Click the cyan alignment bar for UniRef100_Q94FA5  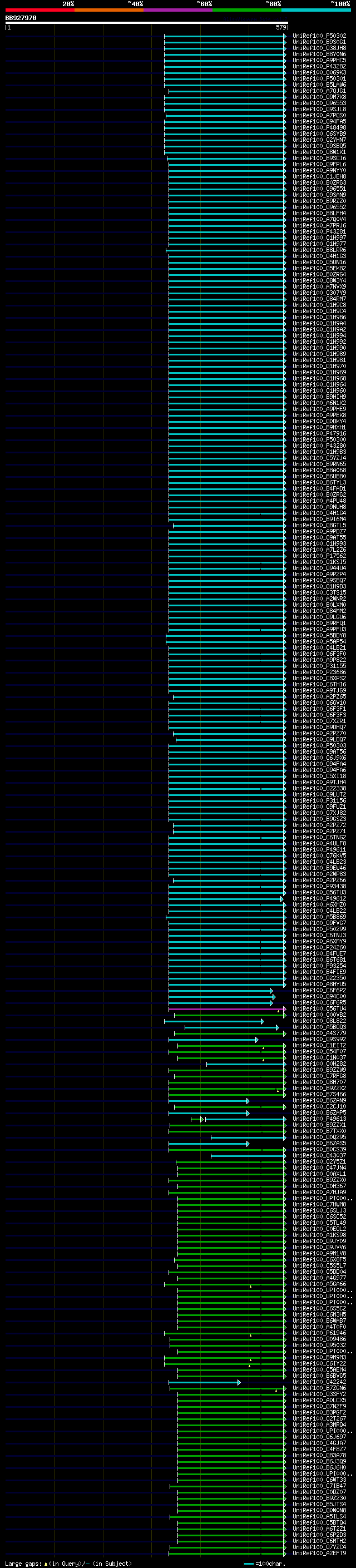click(x=225, y=122)
